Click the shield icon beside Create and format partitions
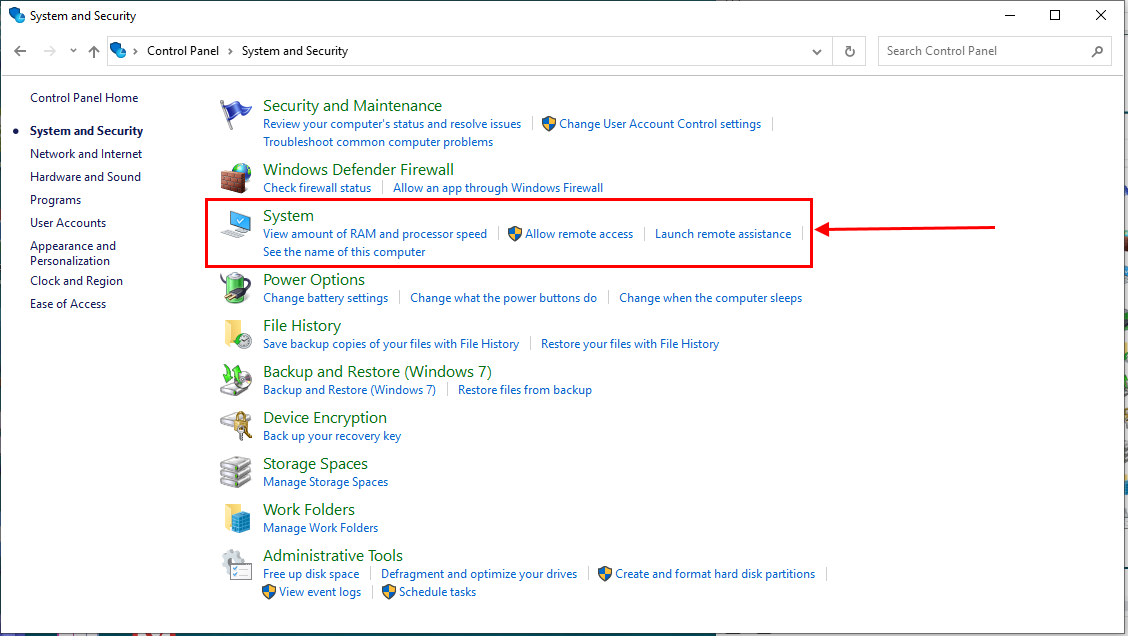The width and height of the screenshot is (1128, 636). tap(605, 573)
